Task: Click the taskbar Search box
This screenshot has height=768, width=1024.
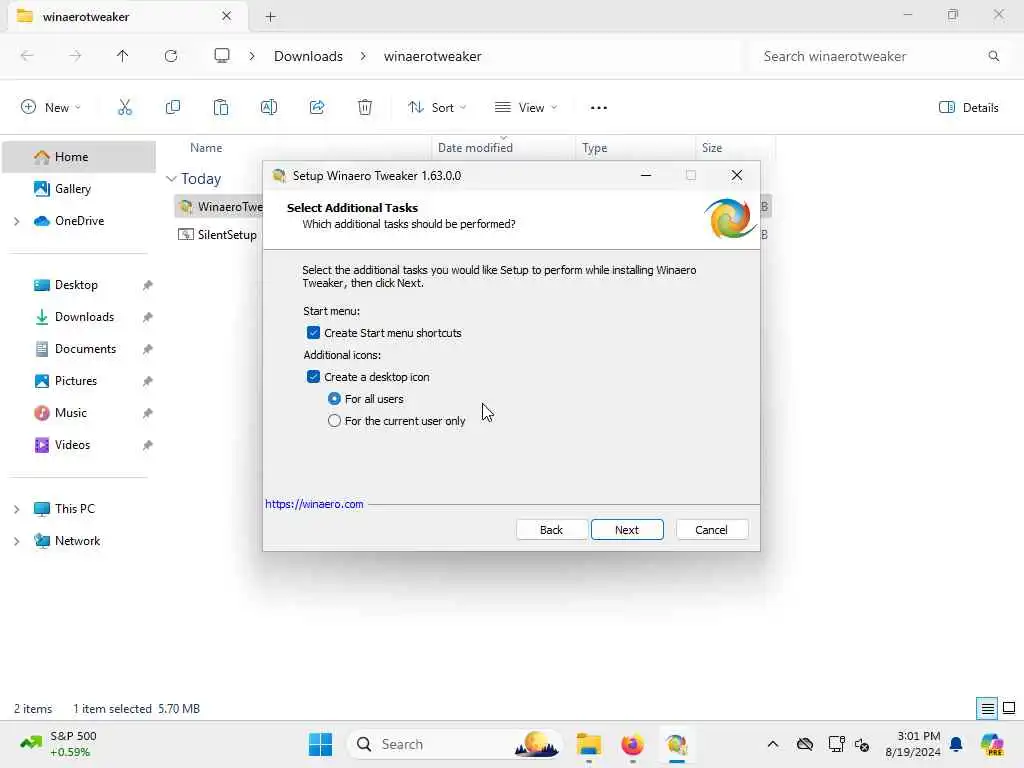Action: tap(455, 744)
